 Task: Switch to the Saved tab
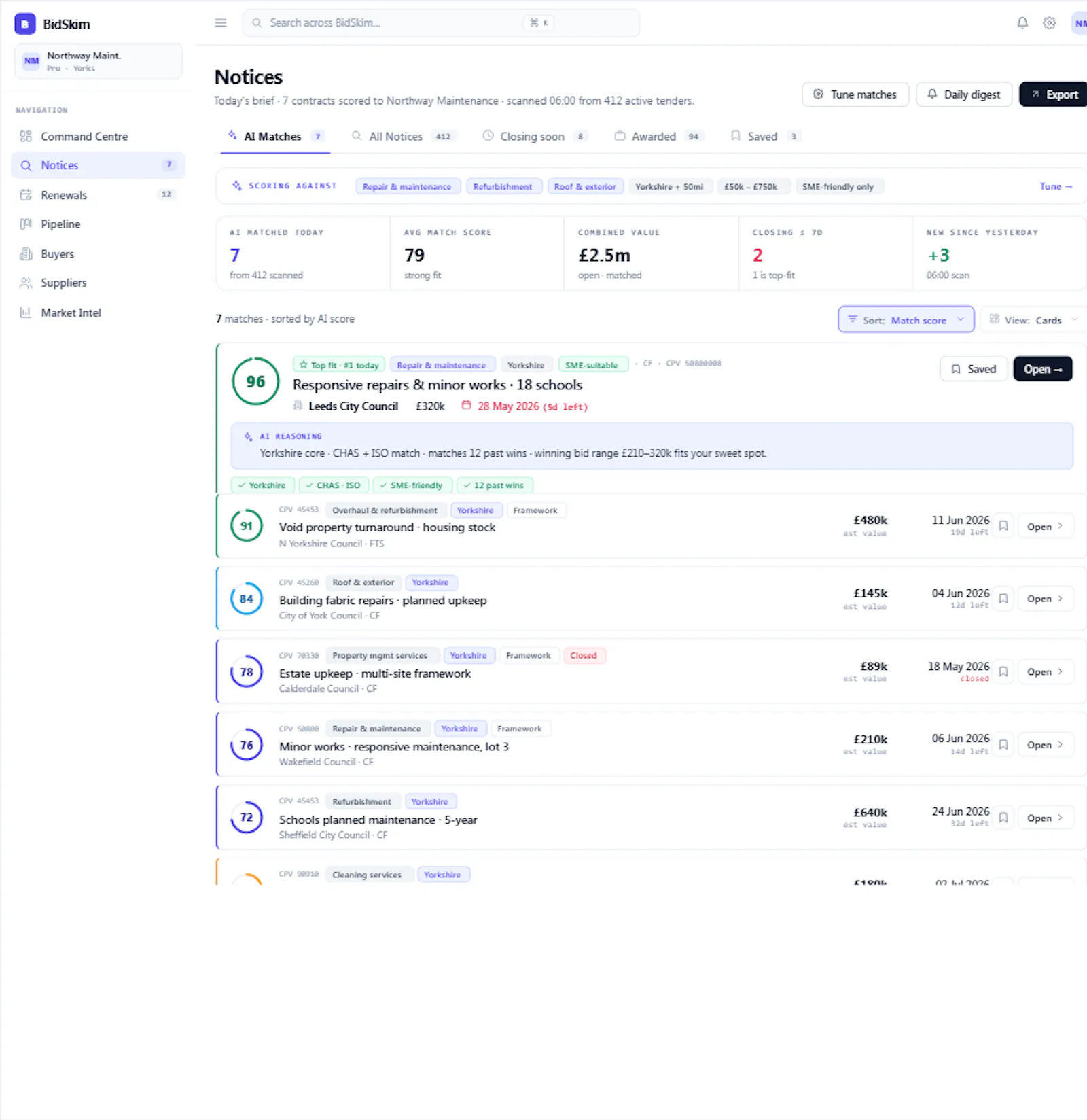coord(764,137)
